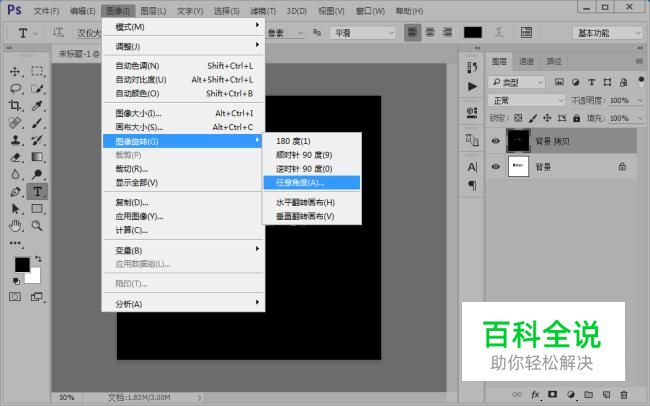Open layer style fx menu
Screen dimensions: 650x406
click(535, 394)
